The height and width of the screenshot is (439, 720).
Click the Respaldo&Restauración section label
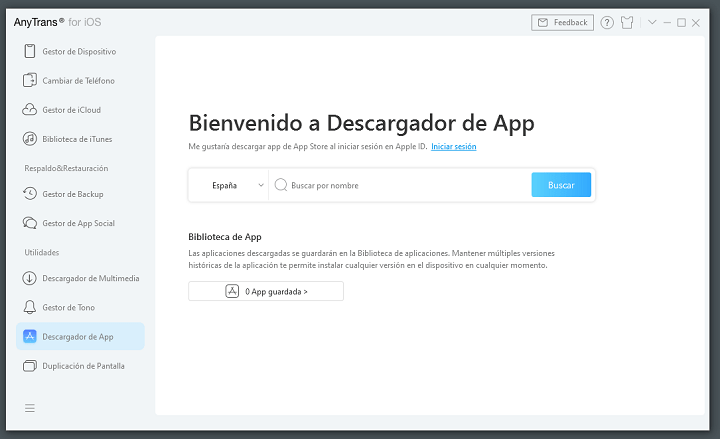coord(66,168)
